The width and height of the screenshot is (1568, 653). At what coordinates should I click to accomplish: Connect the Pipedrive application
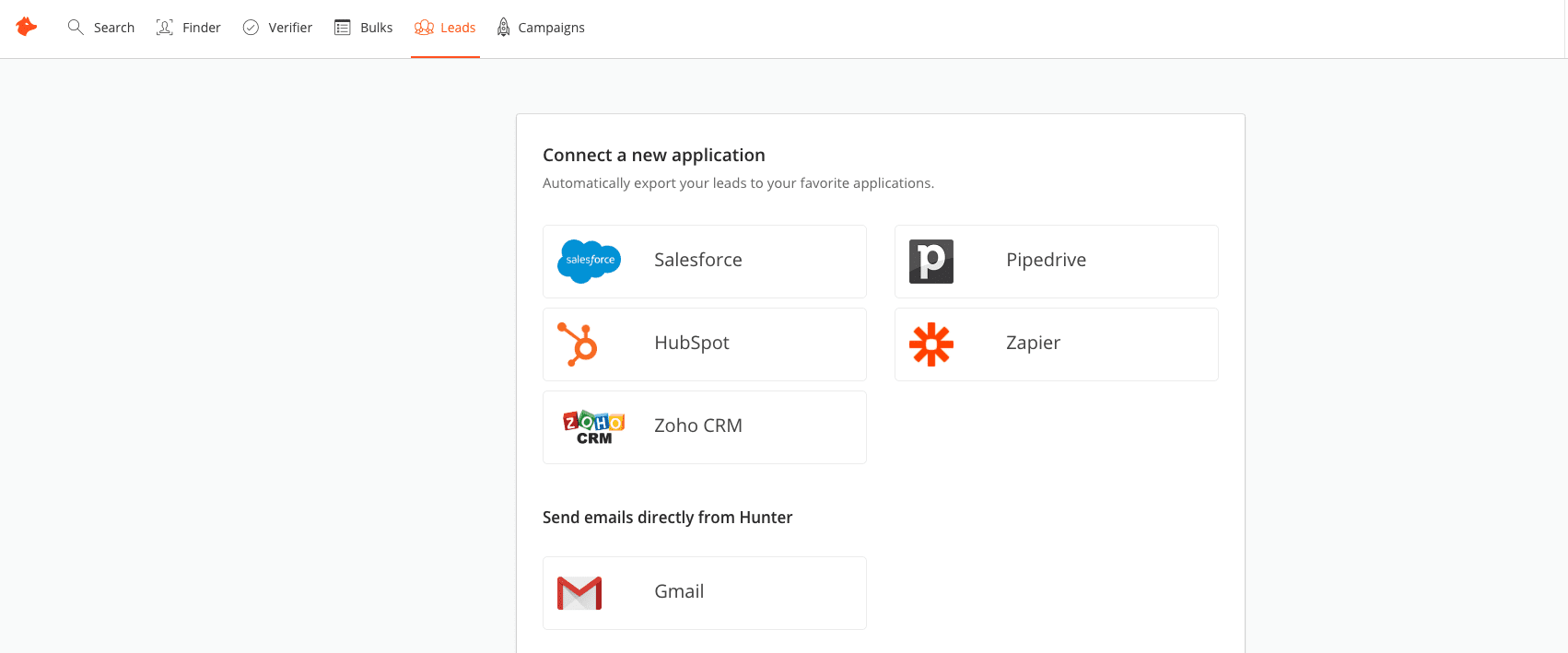pyautogui.click(x=1057, y=262)
